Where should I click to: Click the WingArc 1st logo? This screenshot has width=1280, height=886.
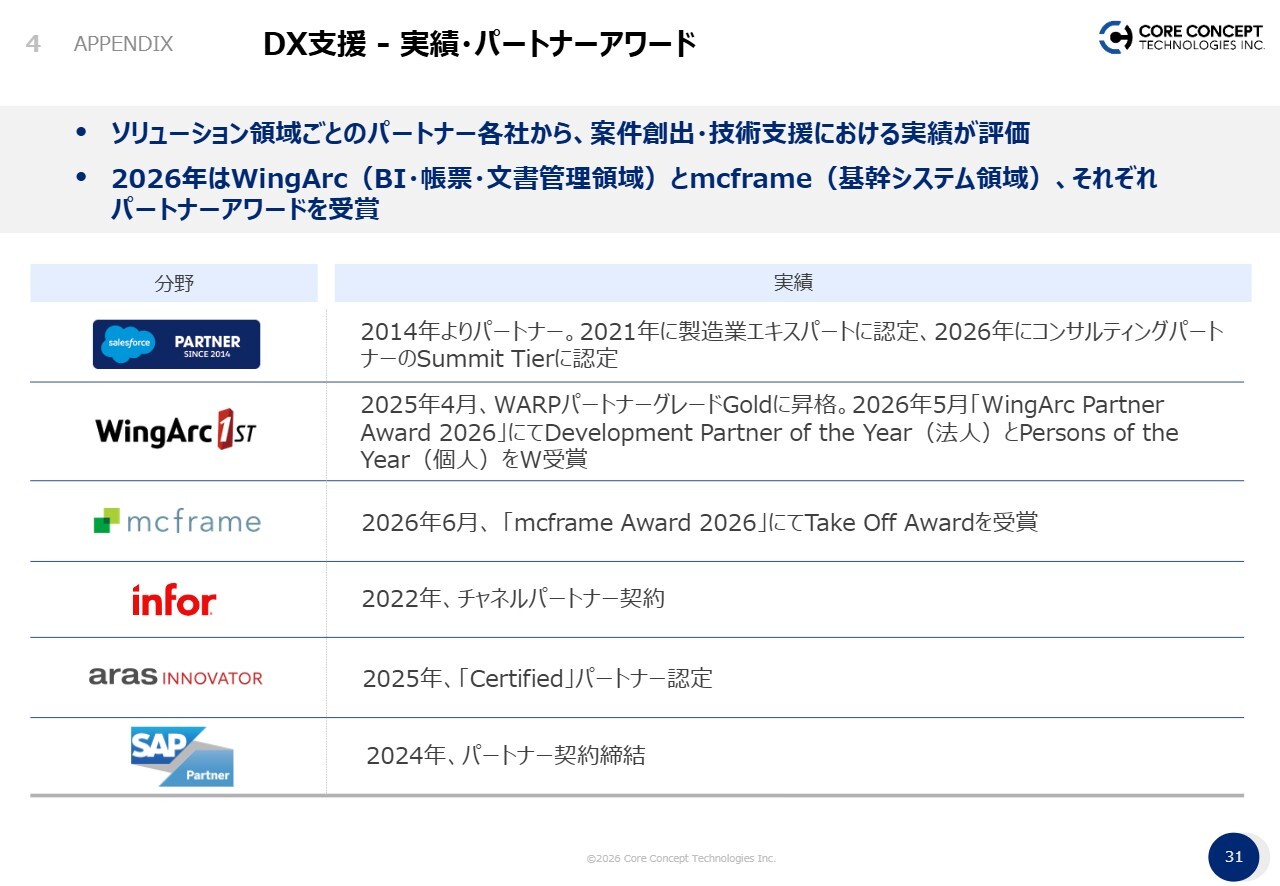tap(177, 430)
